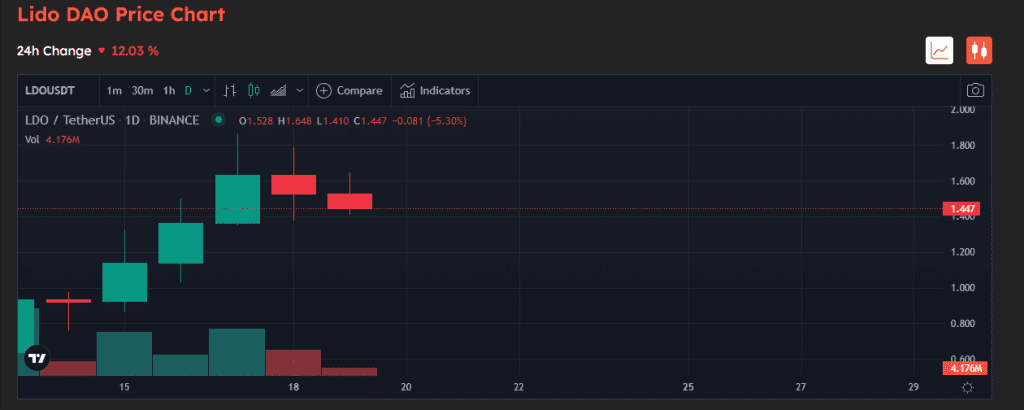Switch to line chart view icon
Image resolution: width=1024 pixels, height=410 pixels.
coord(939,50)
